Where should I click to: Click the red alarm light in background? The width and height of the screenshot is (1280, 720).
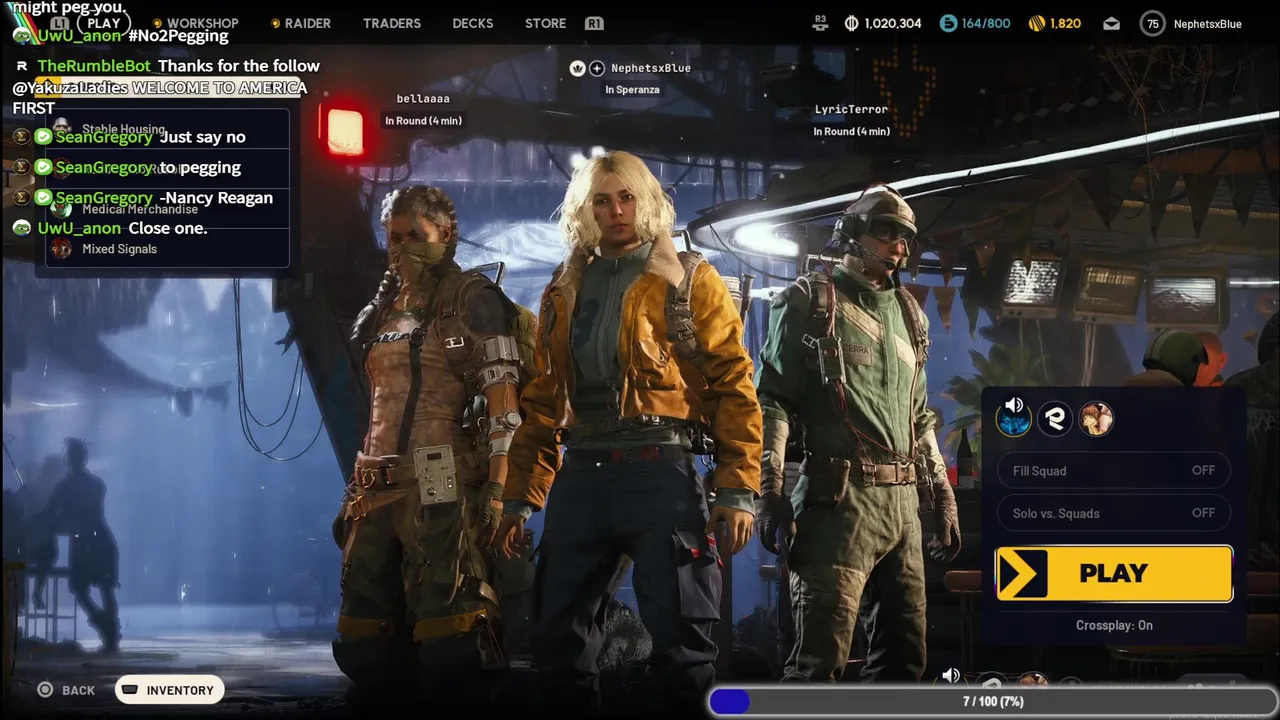tap(343, 130)
